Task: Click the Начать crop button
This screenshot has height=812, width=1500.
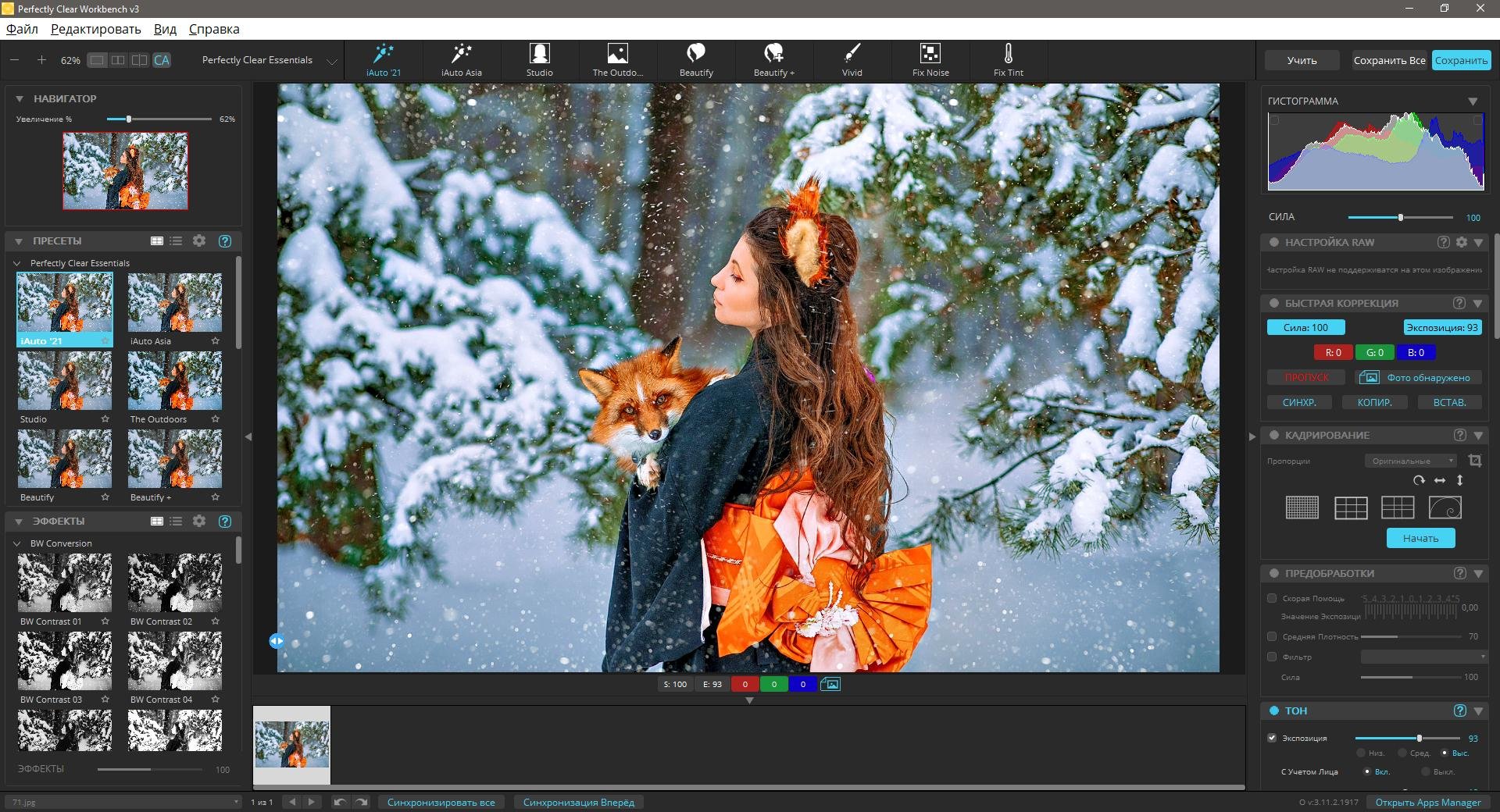Action: click(1420, 538)
